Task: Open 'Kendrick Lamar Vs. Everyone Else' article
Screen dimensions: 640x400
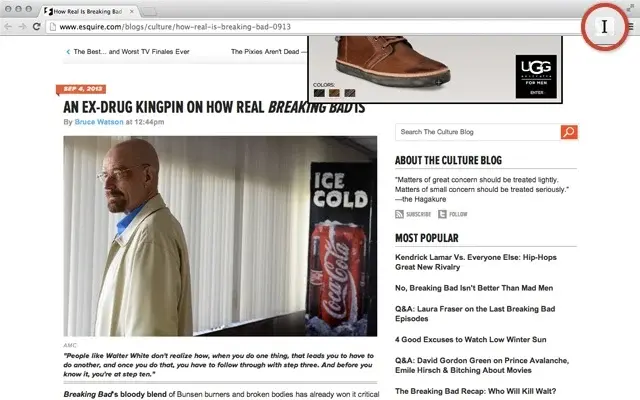Action: [476, 262]
